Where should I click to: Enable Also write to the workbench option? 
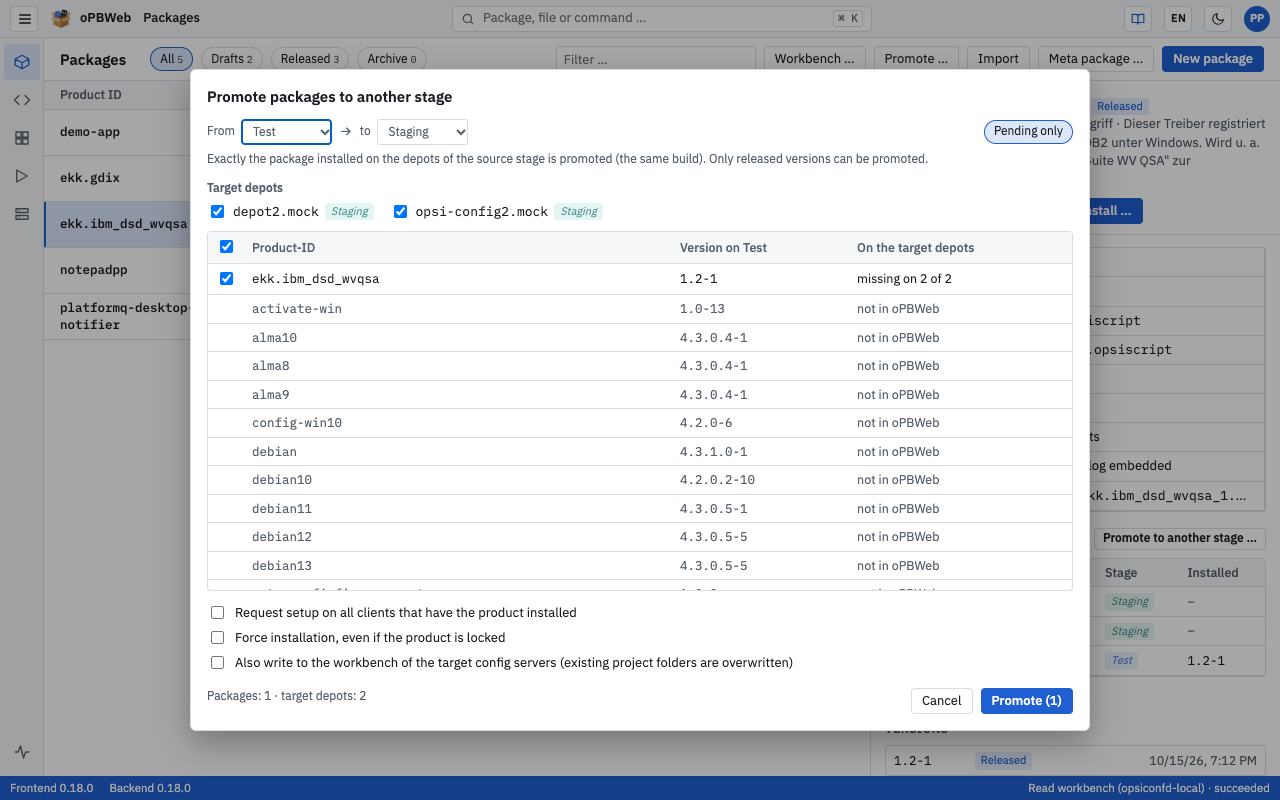tap(217, 662)
